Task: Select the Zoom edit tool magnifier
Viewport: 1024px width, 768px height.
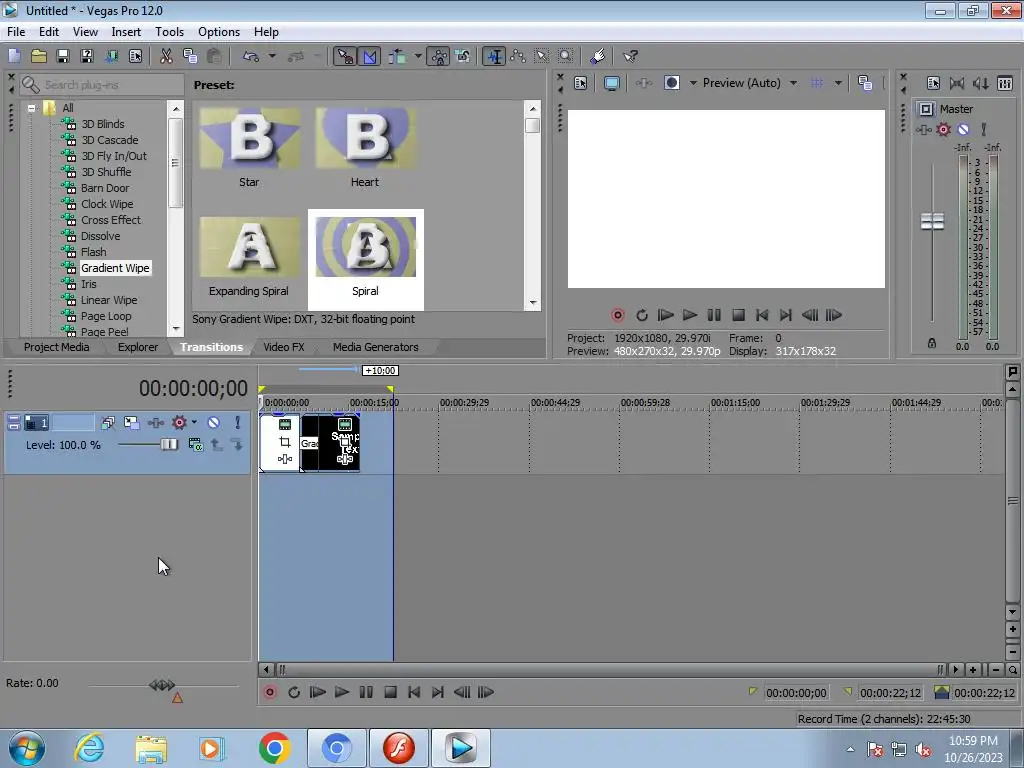Action: [566, 57]
